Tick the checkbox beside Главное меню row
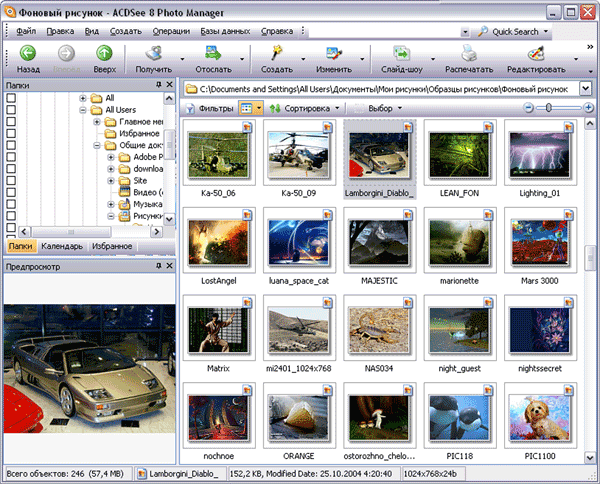 (11, 122)
